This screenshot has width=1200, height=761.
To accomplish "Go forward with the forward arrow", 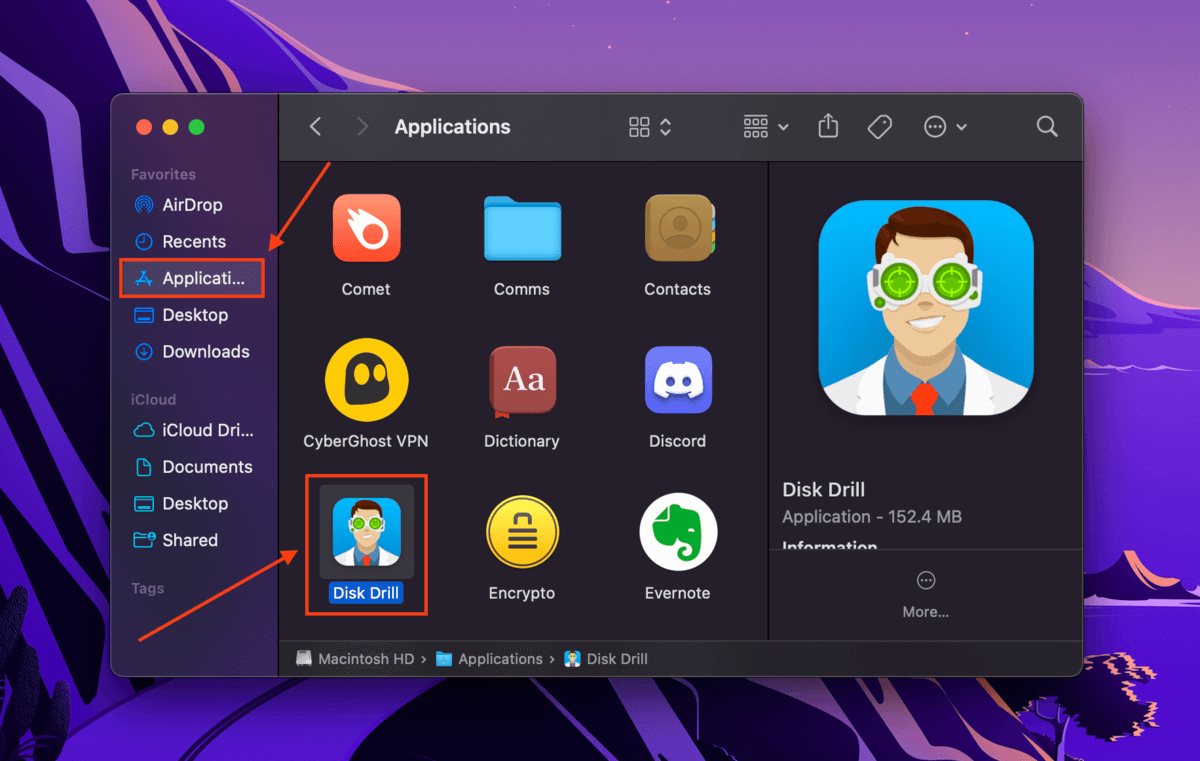I will 363,127.
